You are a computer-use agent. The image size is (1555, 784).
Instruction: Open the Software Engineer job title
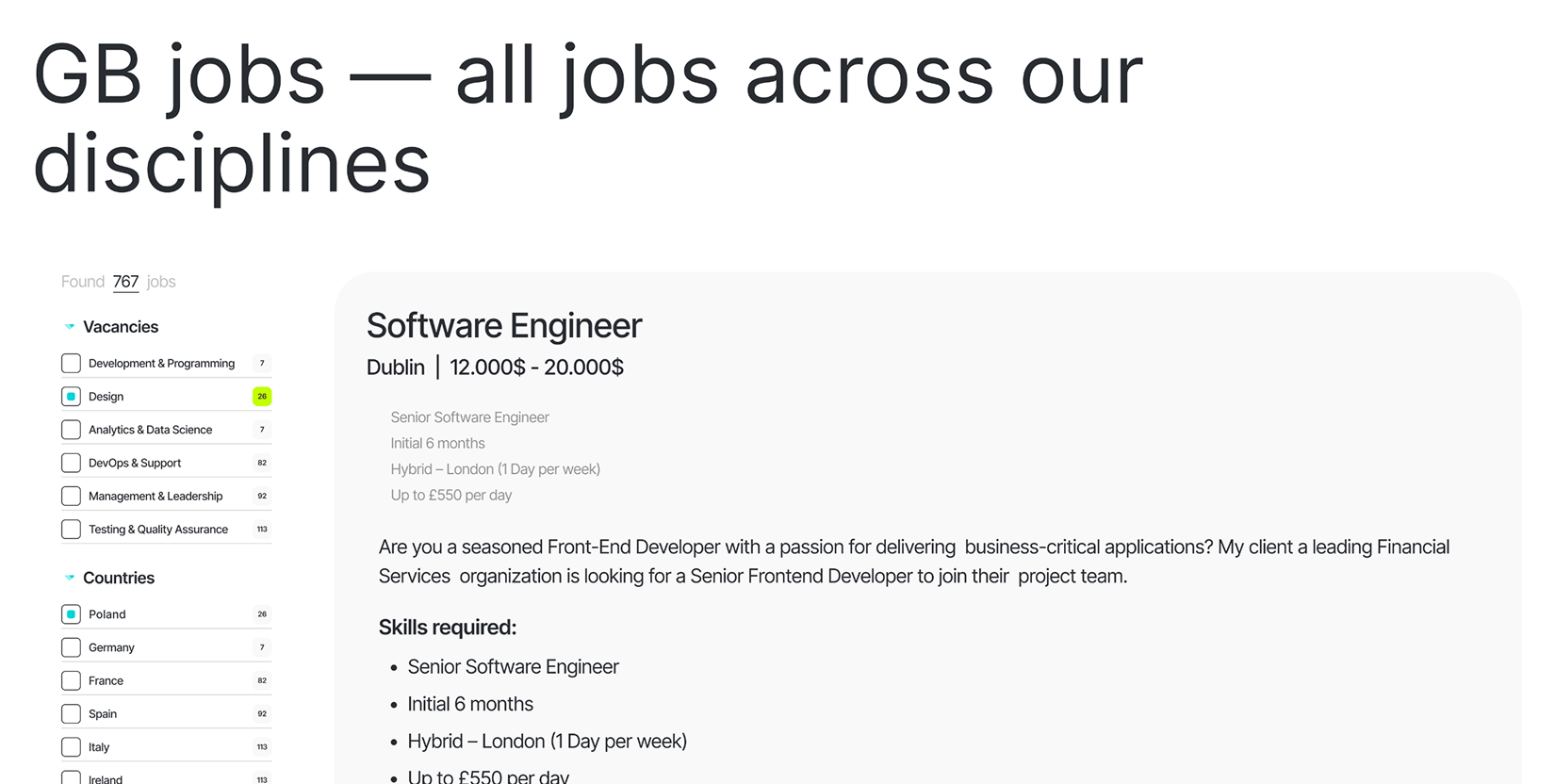coord(504,326)
